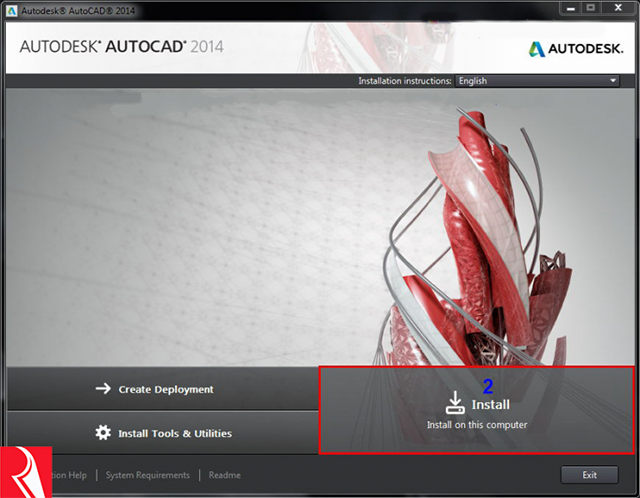Click the Install download icon
The height and width of the screenshot is (498, 640).
click(454, 403)
